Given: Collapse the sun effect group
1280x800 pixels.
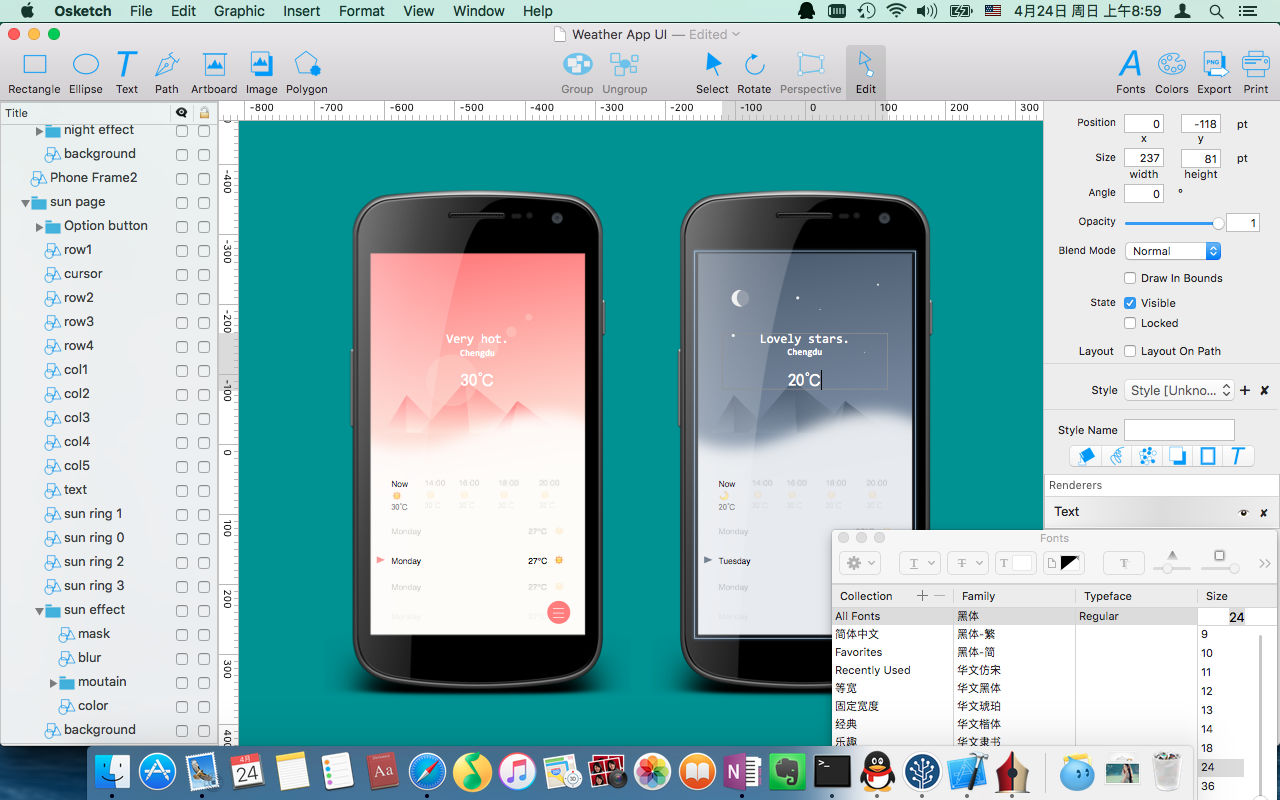Looking at the screenshot, I should click(x=40, y=610).
